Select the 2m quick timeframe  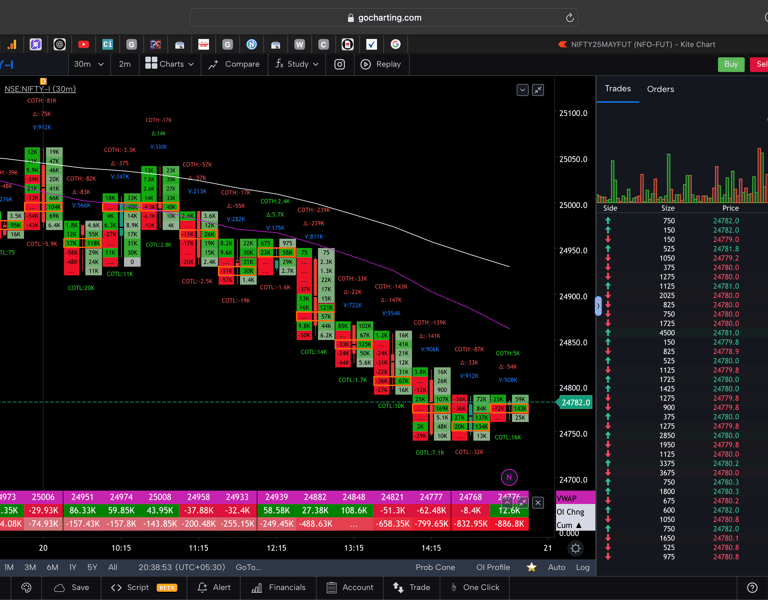click(x=125, y=64)
